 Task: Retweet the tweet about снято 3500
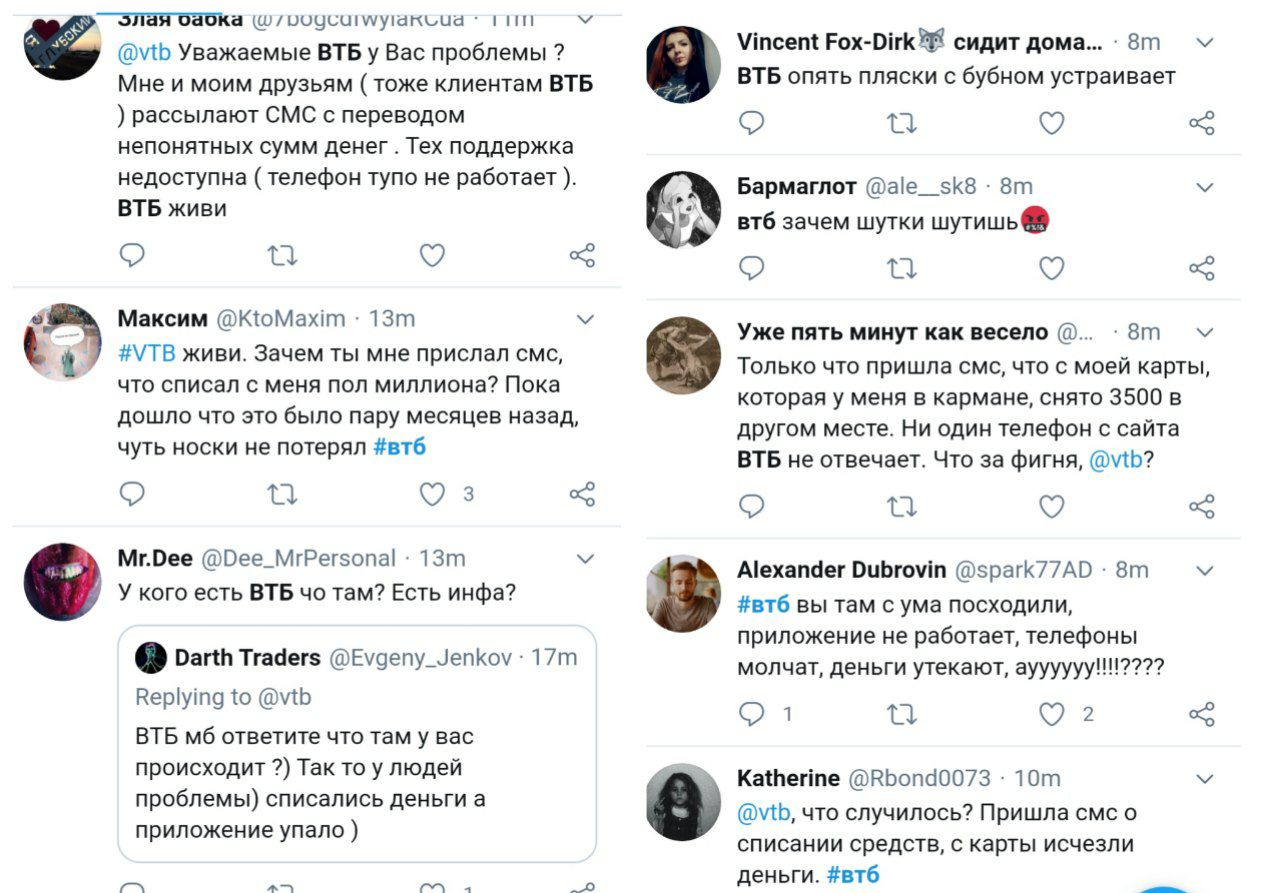(x=901, y=507)
